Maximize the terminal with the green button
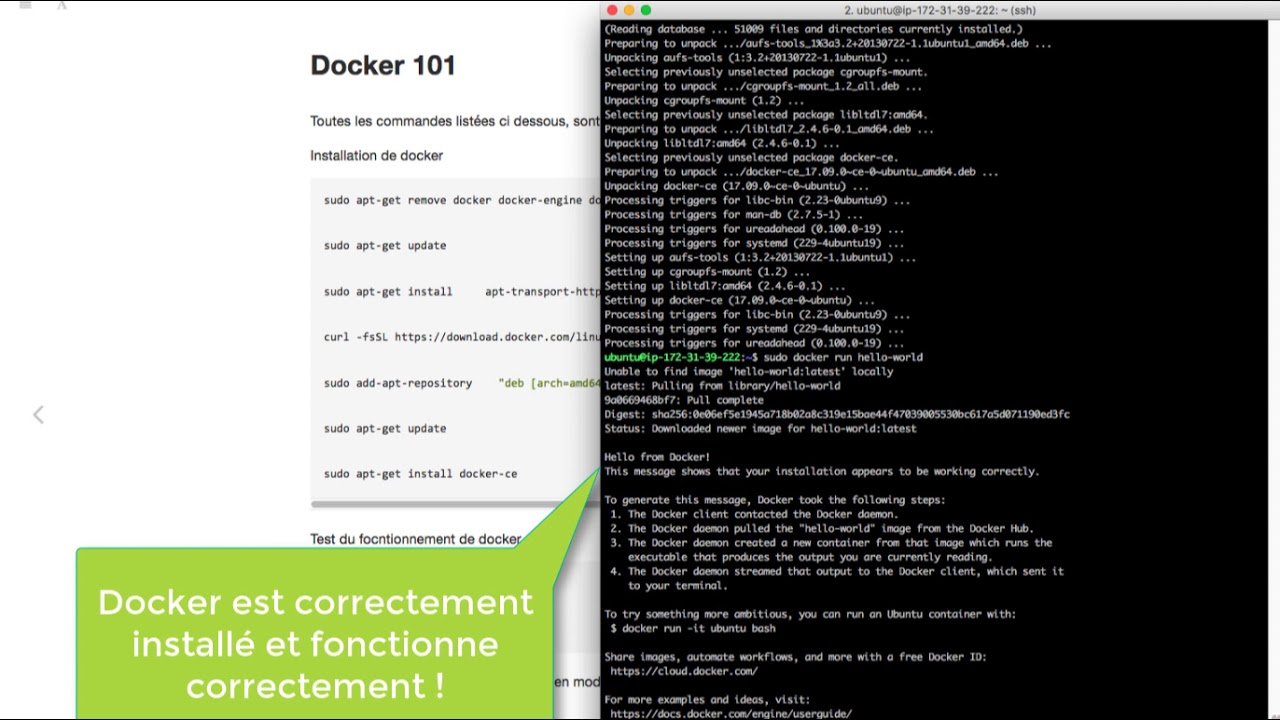This screenshot has height=720, width=1280. (646, 10)
